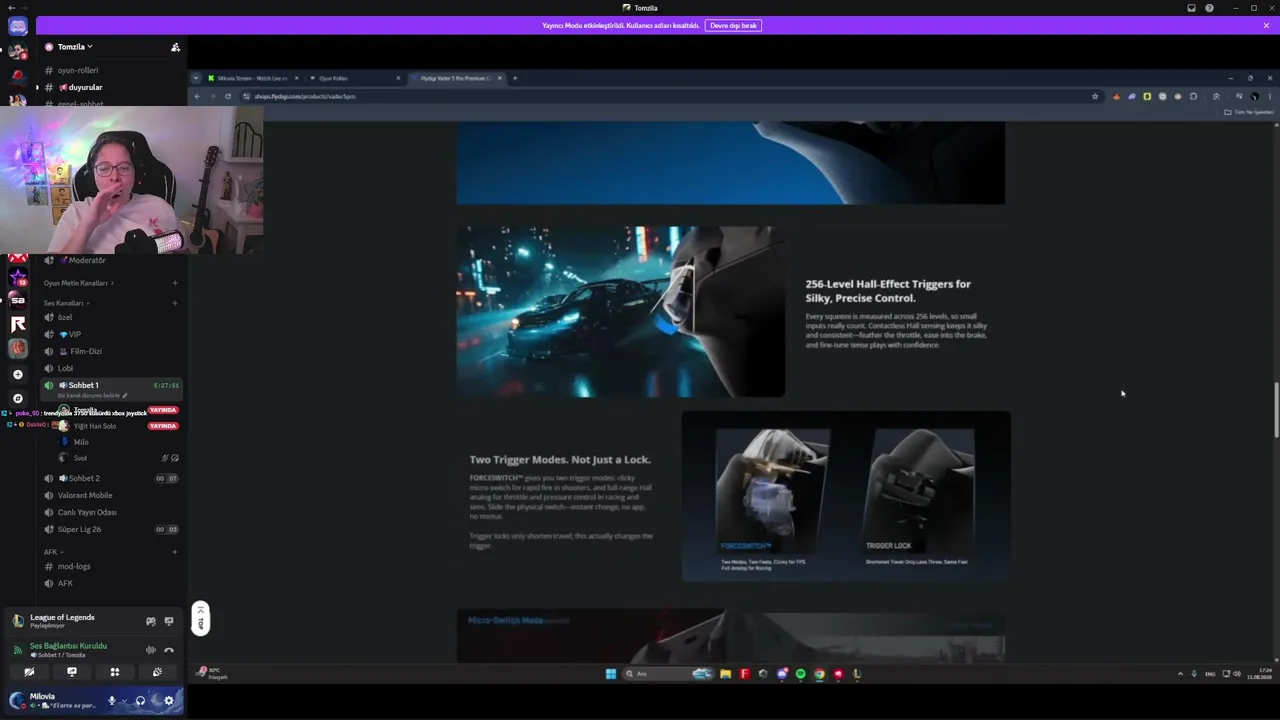Toggle camera on in voice panel

pyautogui.click(x=29, y=672)
